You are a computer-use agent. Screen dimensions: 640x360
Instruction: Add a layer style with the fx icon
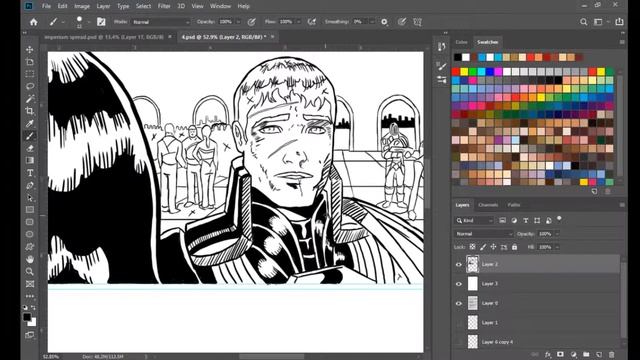[x=548, y=355]
